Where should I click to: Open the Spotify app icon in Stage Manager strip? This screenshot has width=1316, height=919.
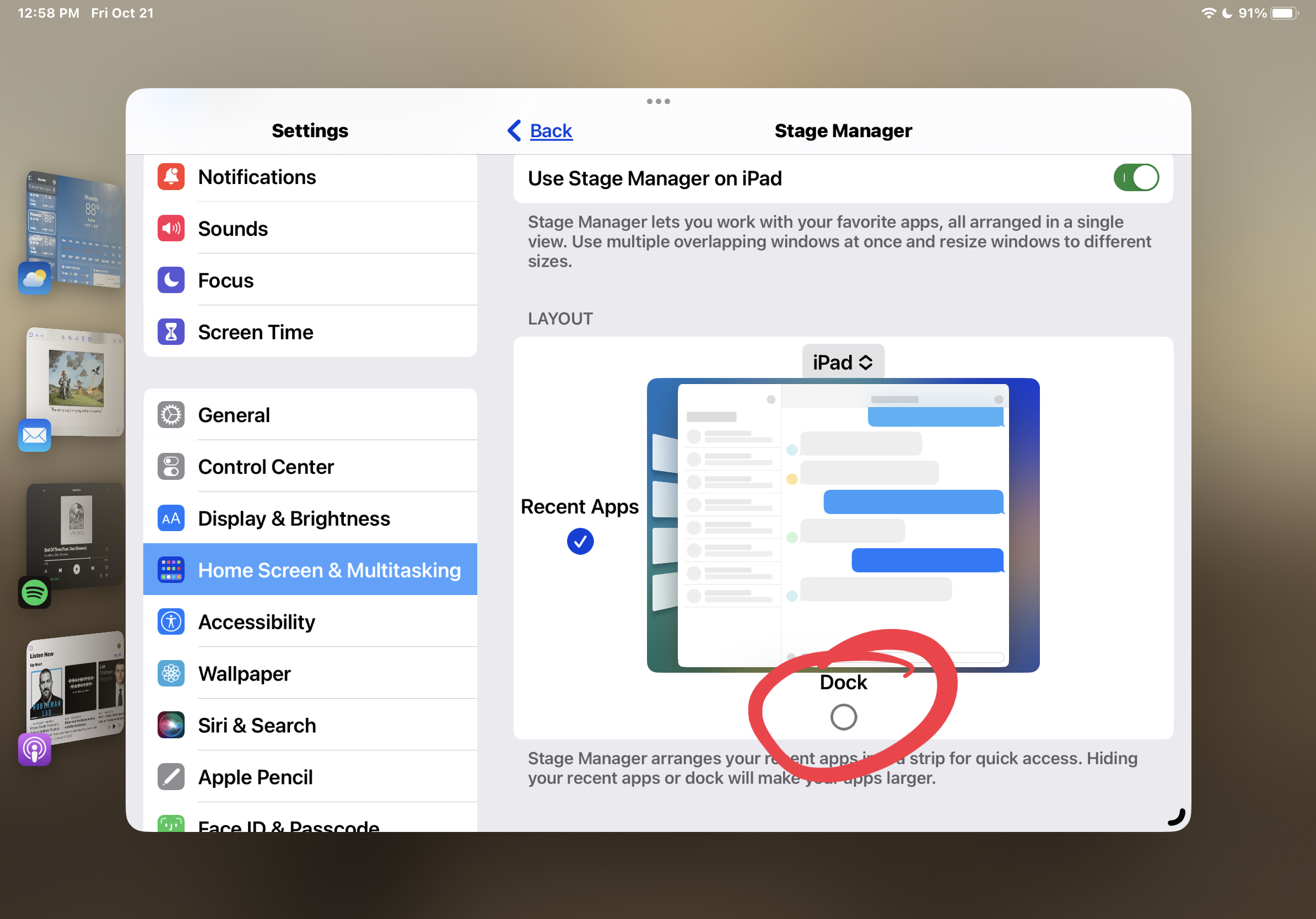coord(34,592)
